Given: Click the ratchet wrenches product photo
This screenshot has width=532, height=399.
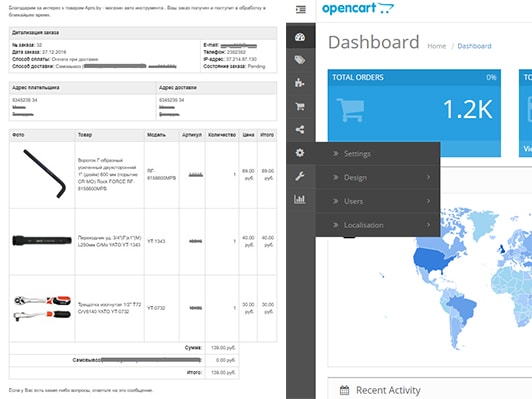Looking at the screenshot, I should coord(42,308).
